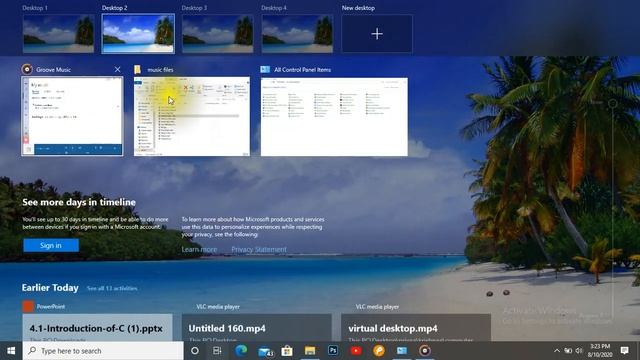Click the PowerPoint icon above activity card
Image resolution: width=640 pixels, height=360 pixels.
[x=28, y=306]
